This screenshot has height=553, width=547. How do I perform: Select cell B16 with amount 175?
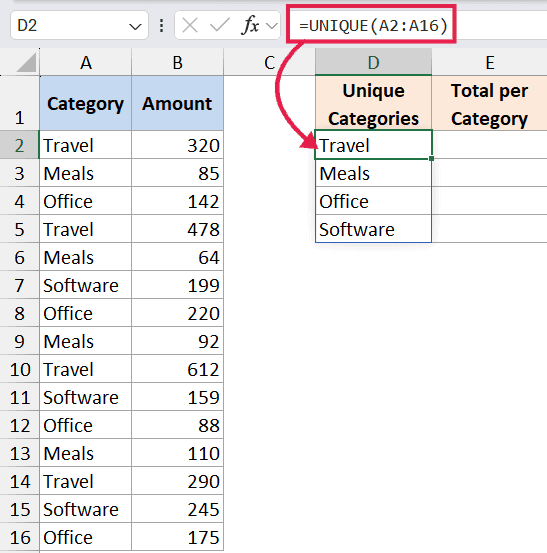[177, 537]
